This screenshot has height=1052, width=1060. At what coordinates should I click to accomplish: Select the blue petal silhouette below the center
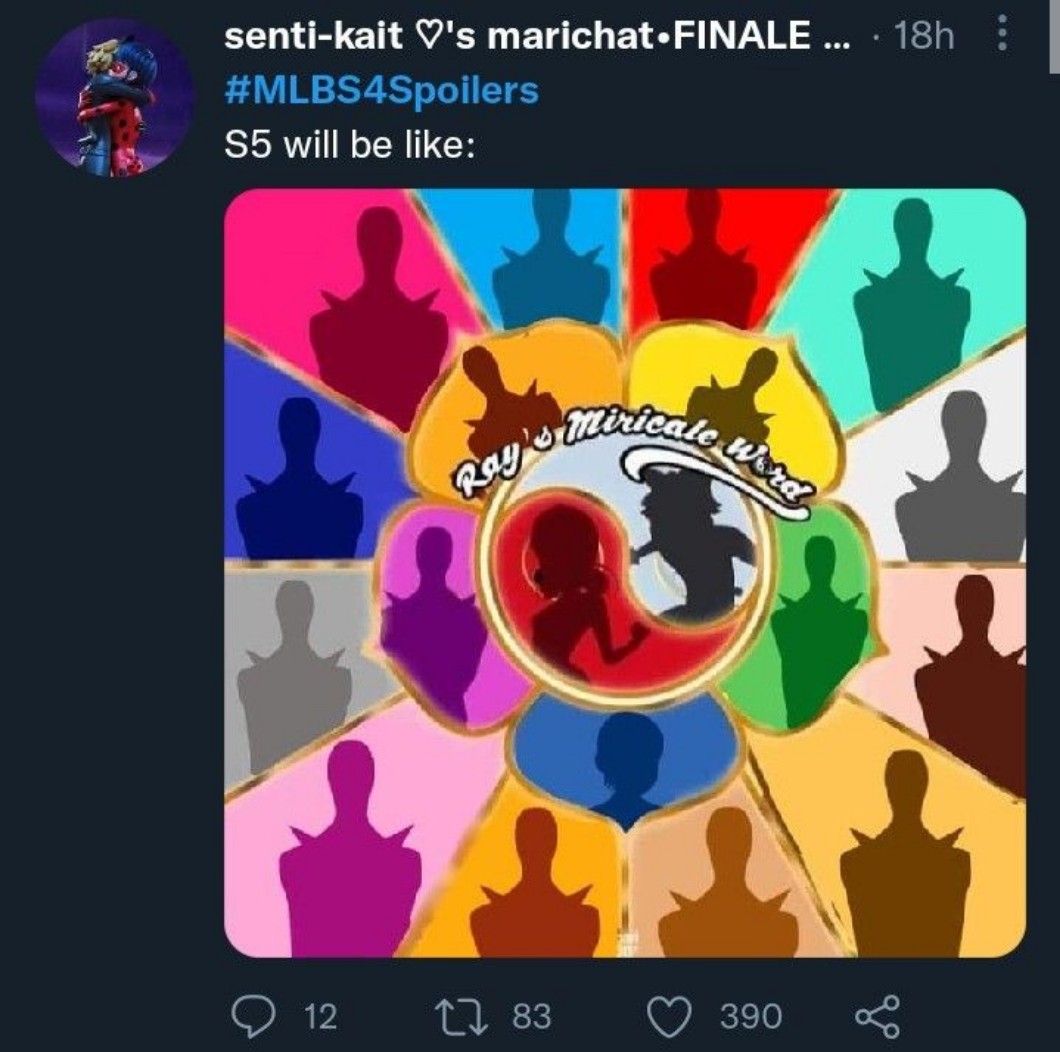pos(627,761)
